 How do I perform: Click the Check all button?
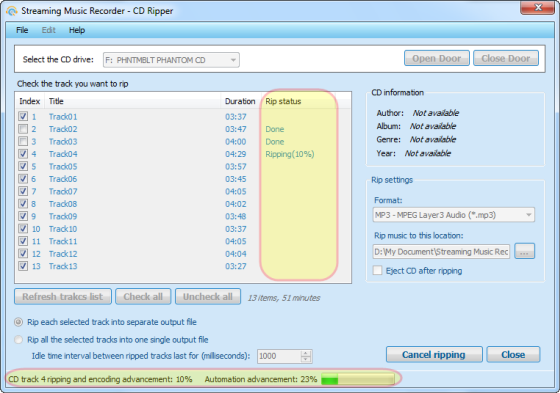coord(143,297)
